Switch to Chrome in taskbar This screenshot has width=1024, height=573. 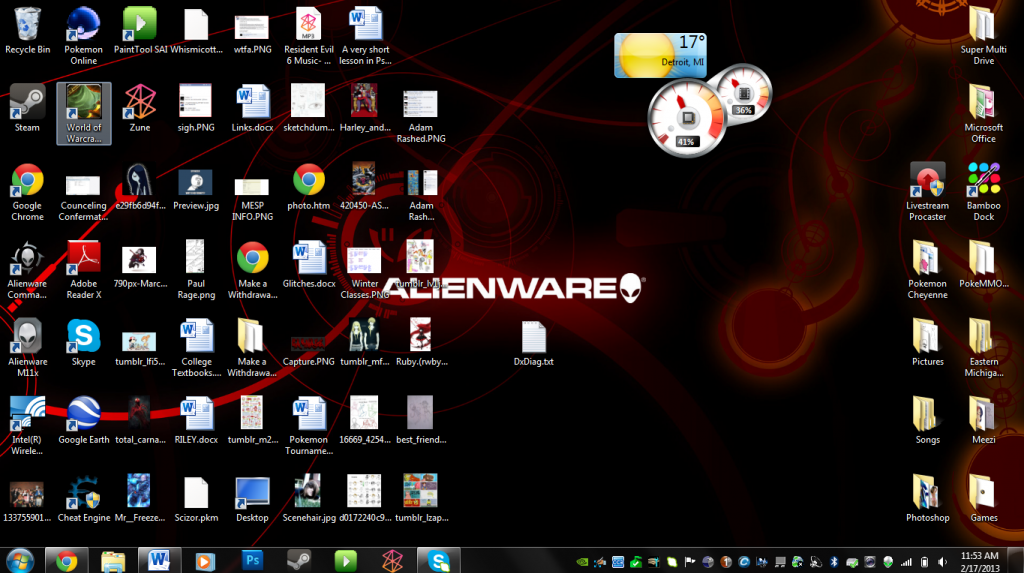click(66, 561)
